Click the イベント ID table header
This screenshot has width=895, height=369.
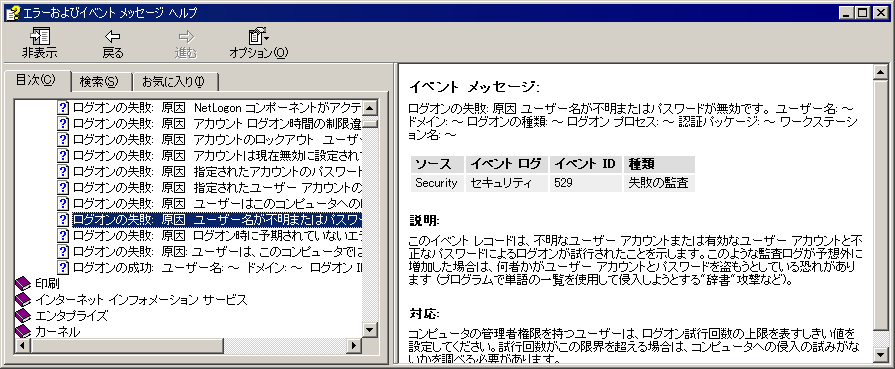(x=586, y=165)
